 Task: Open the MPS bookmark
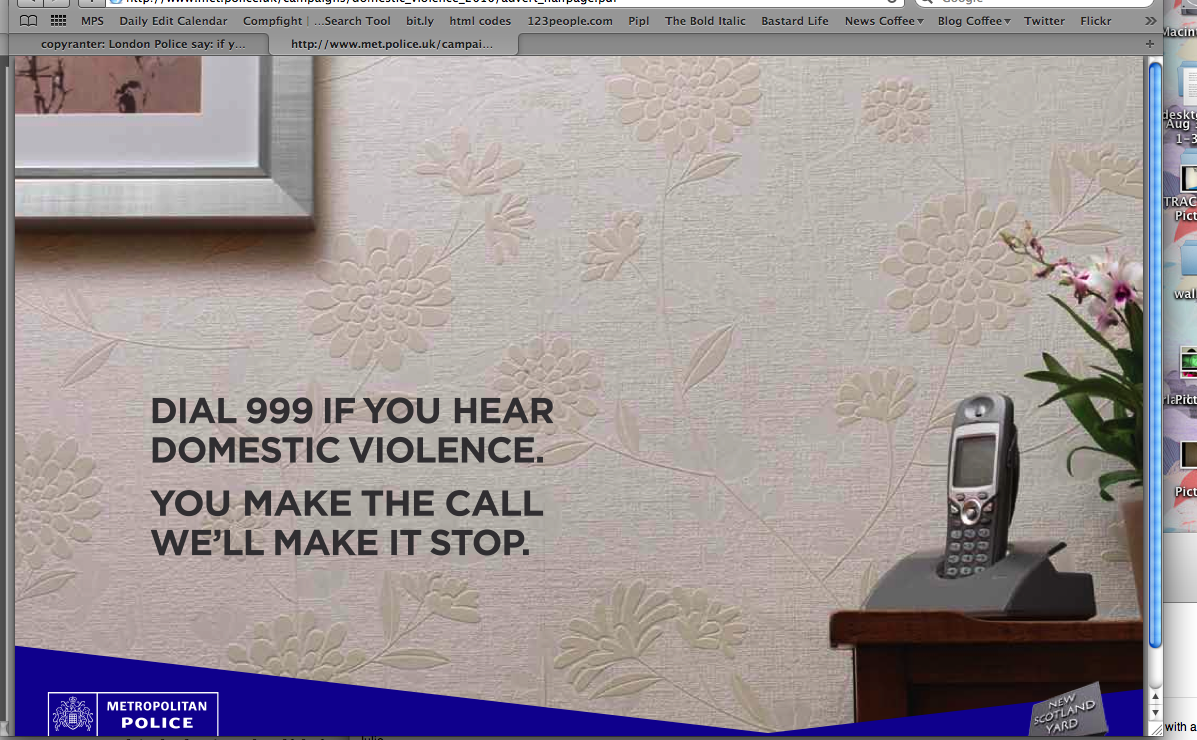coord(92,21)
